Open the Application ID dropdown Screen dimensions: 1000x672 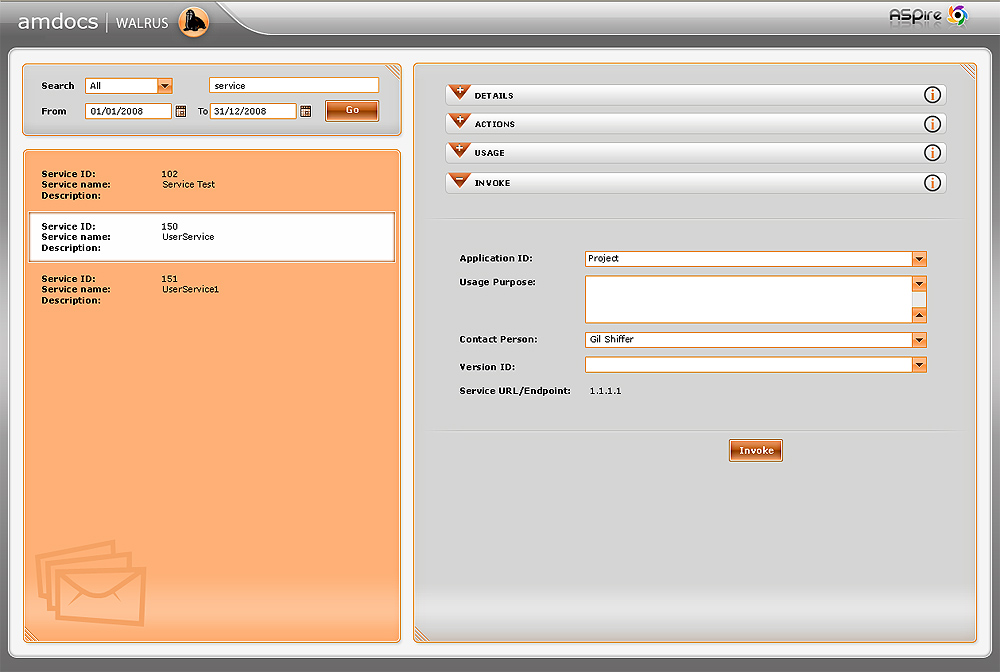[919, 259]
